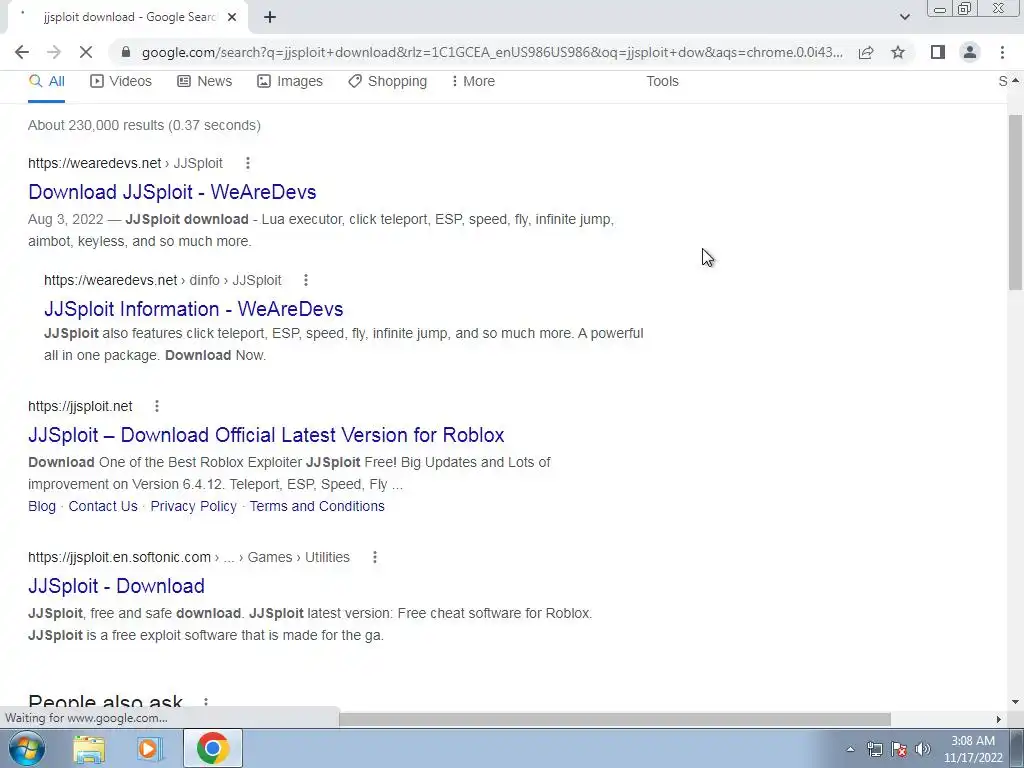Share this page using the share icon
This screenshot has height=768, width=1024.
[866, 52]
